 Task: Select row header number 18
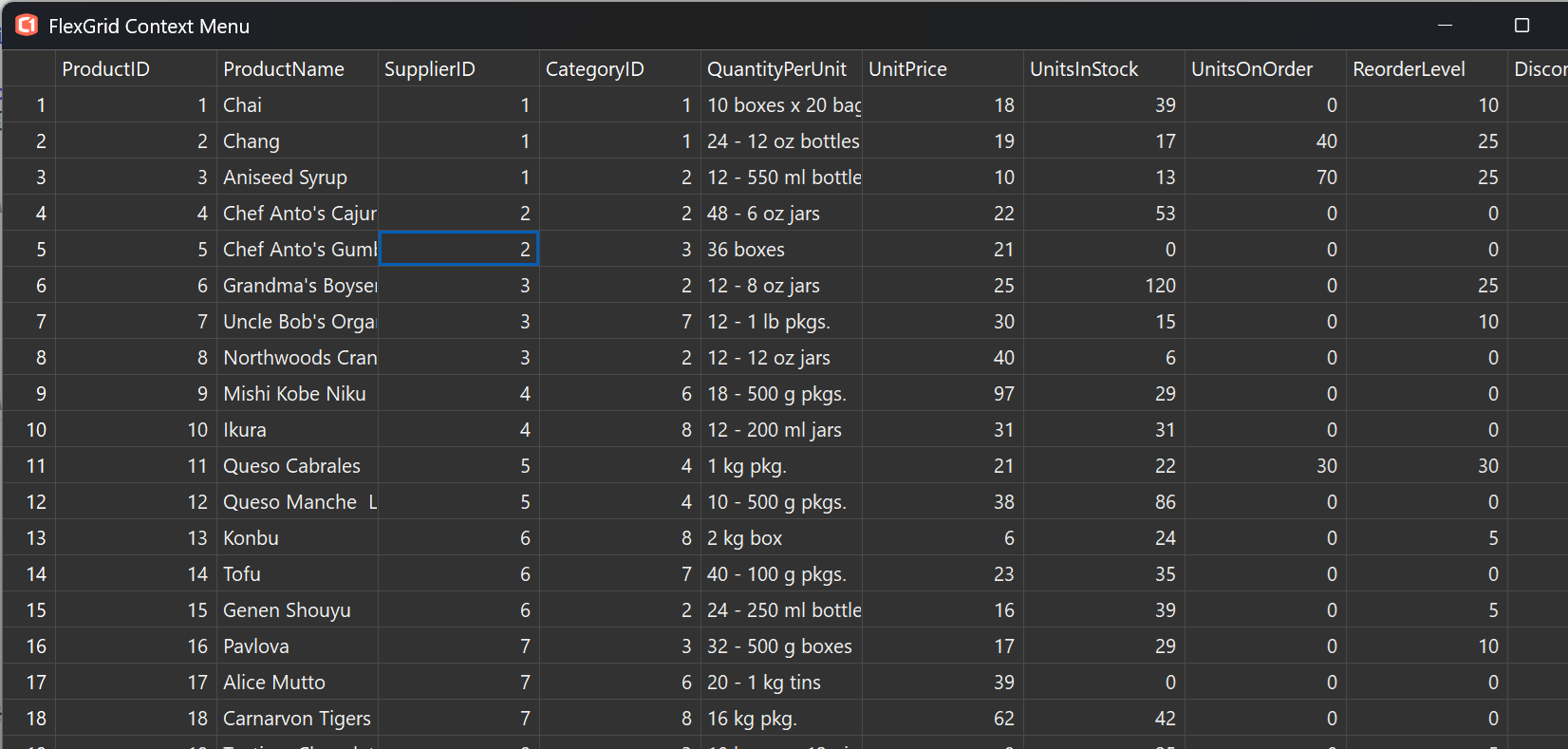pyautogui.click(x=29, y=719)
